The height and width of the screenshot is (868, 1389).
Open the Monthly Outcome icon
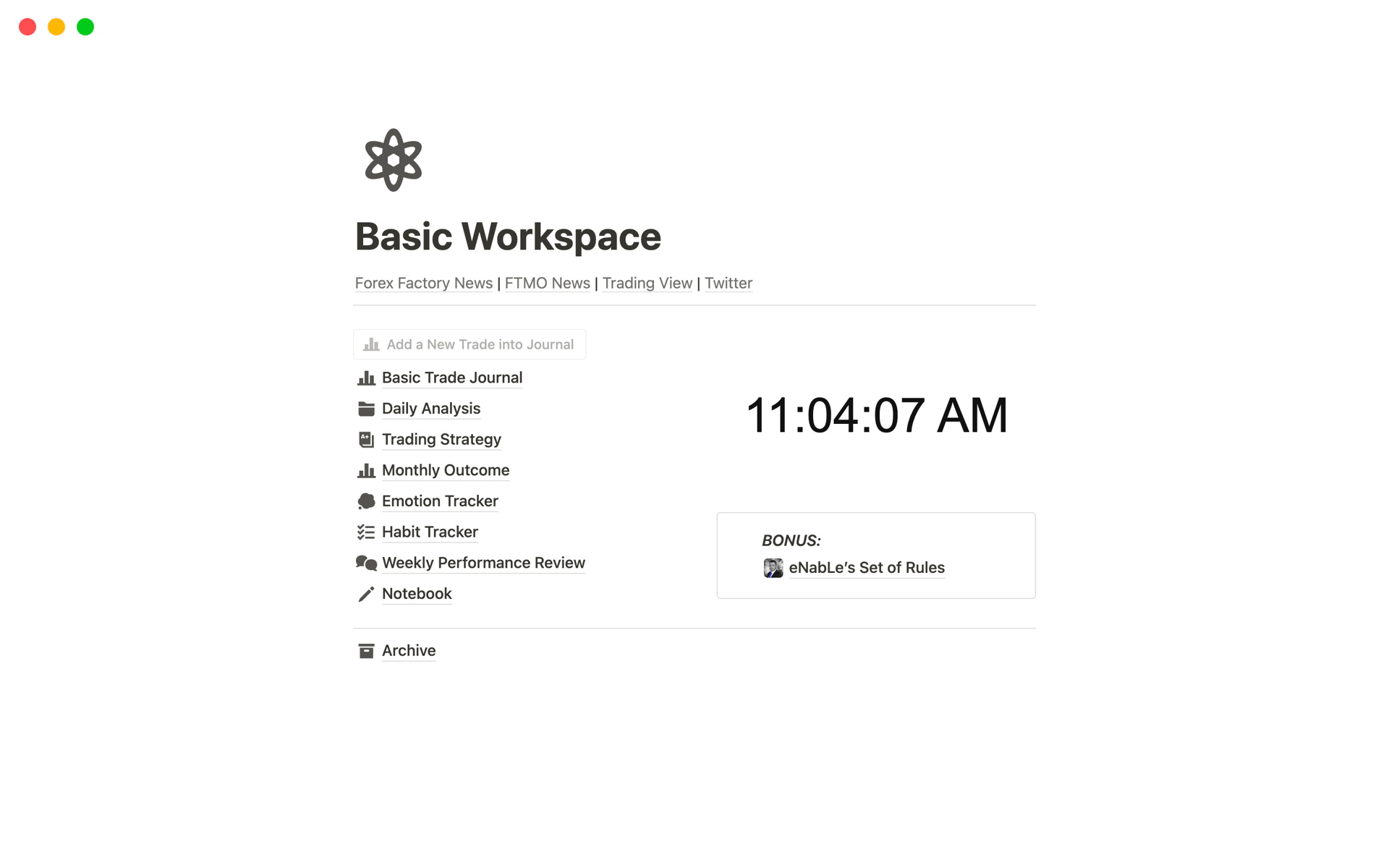[x=367, y=470]
